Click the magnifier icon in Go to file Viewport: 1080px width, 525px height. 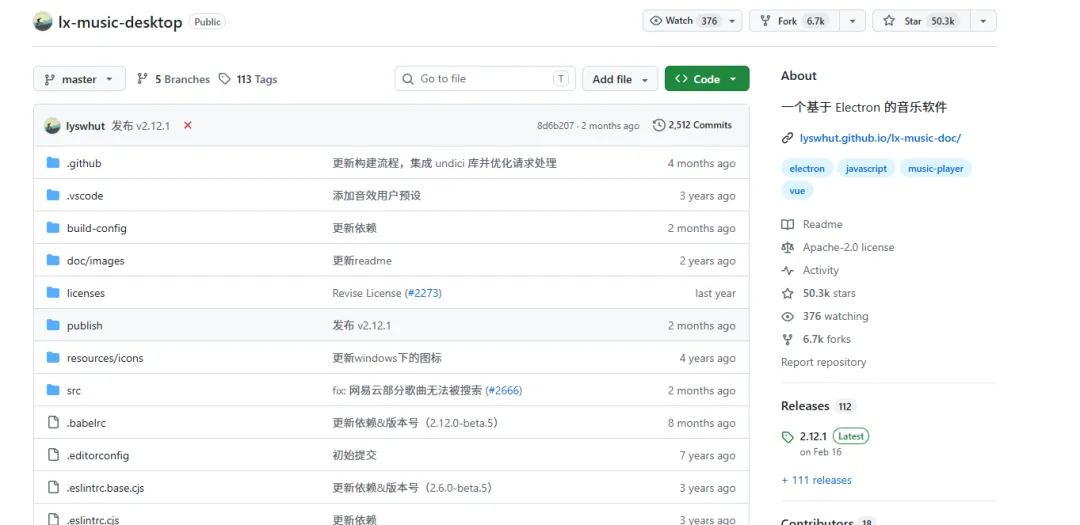[408, 79]
